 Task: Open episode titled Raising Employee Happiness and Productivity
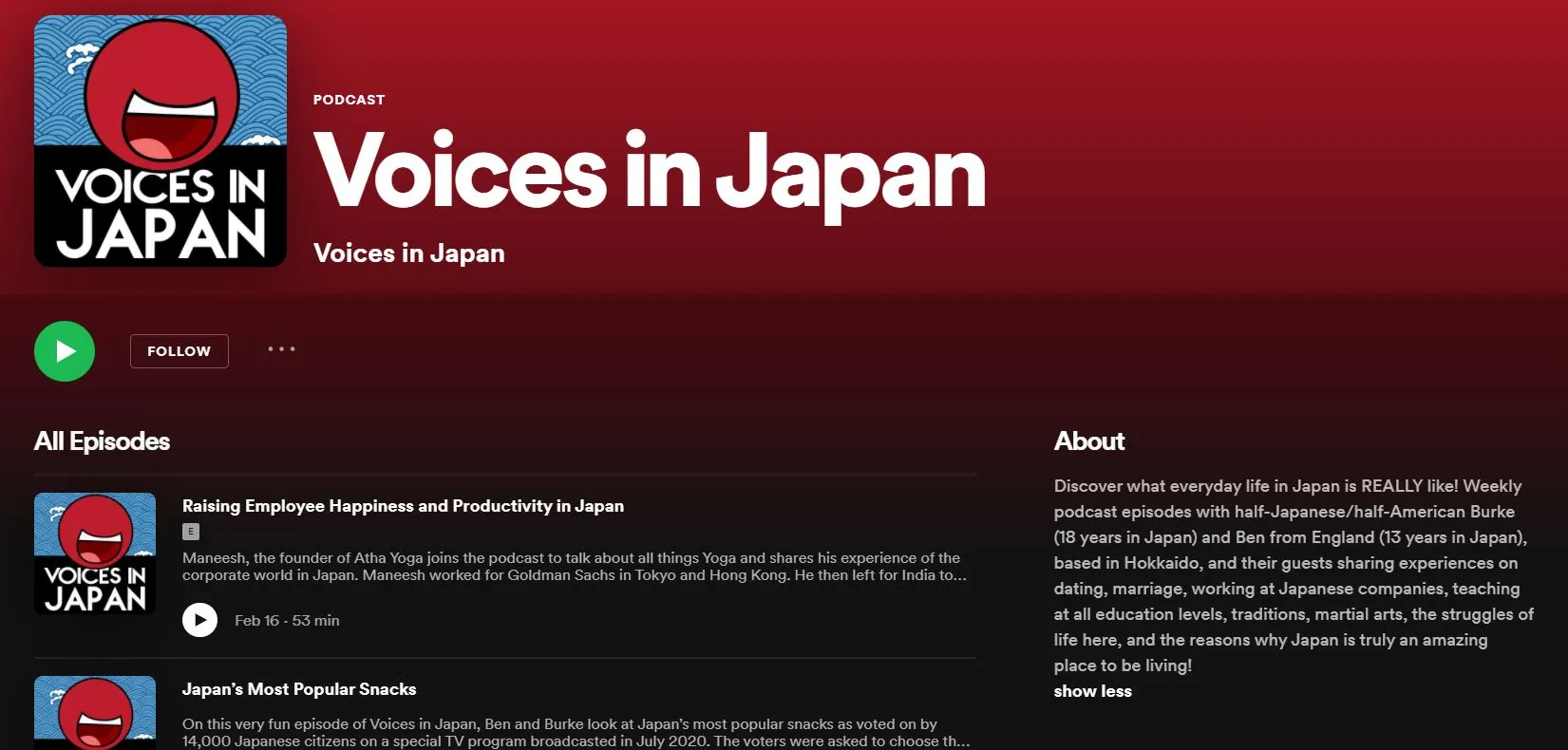click(x=403, y=506)
